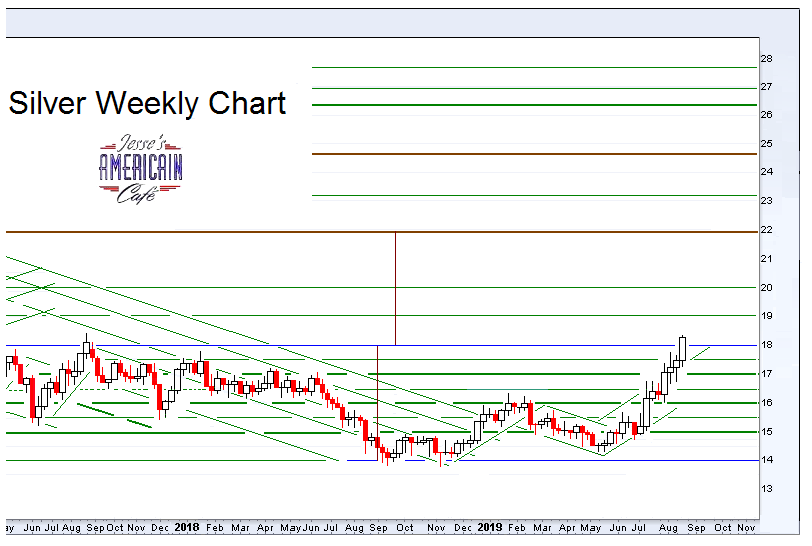812x546 pixels.
Task: Select the 27 price axis label
Action: (x=766, y=87)
